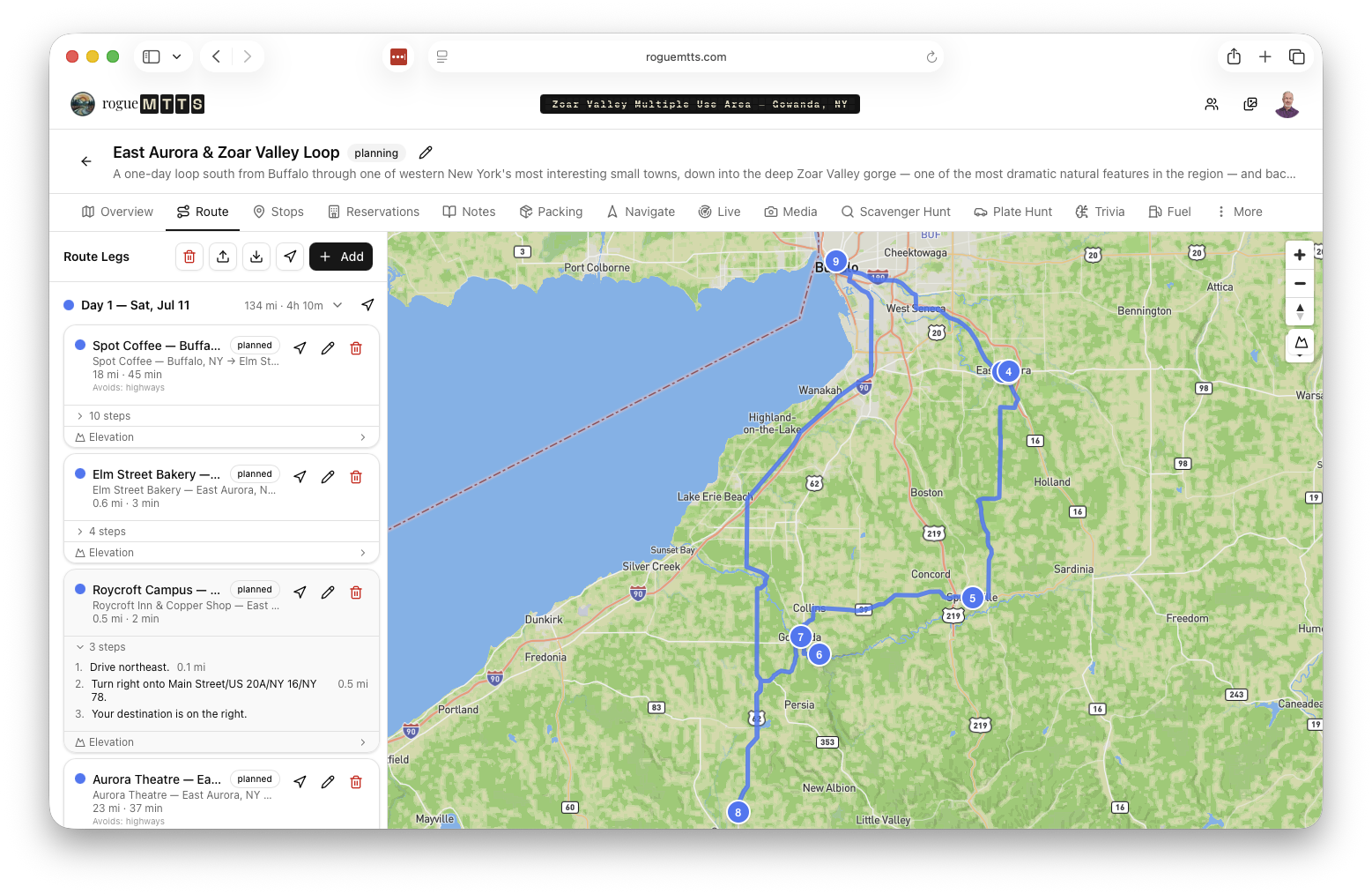Reset map compass orientation

[x=1300, y=312]
